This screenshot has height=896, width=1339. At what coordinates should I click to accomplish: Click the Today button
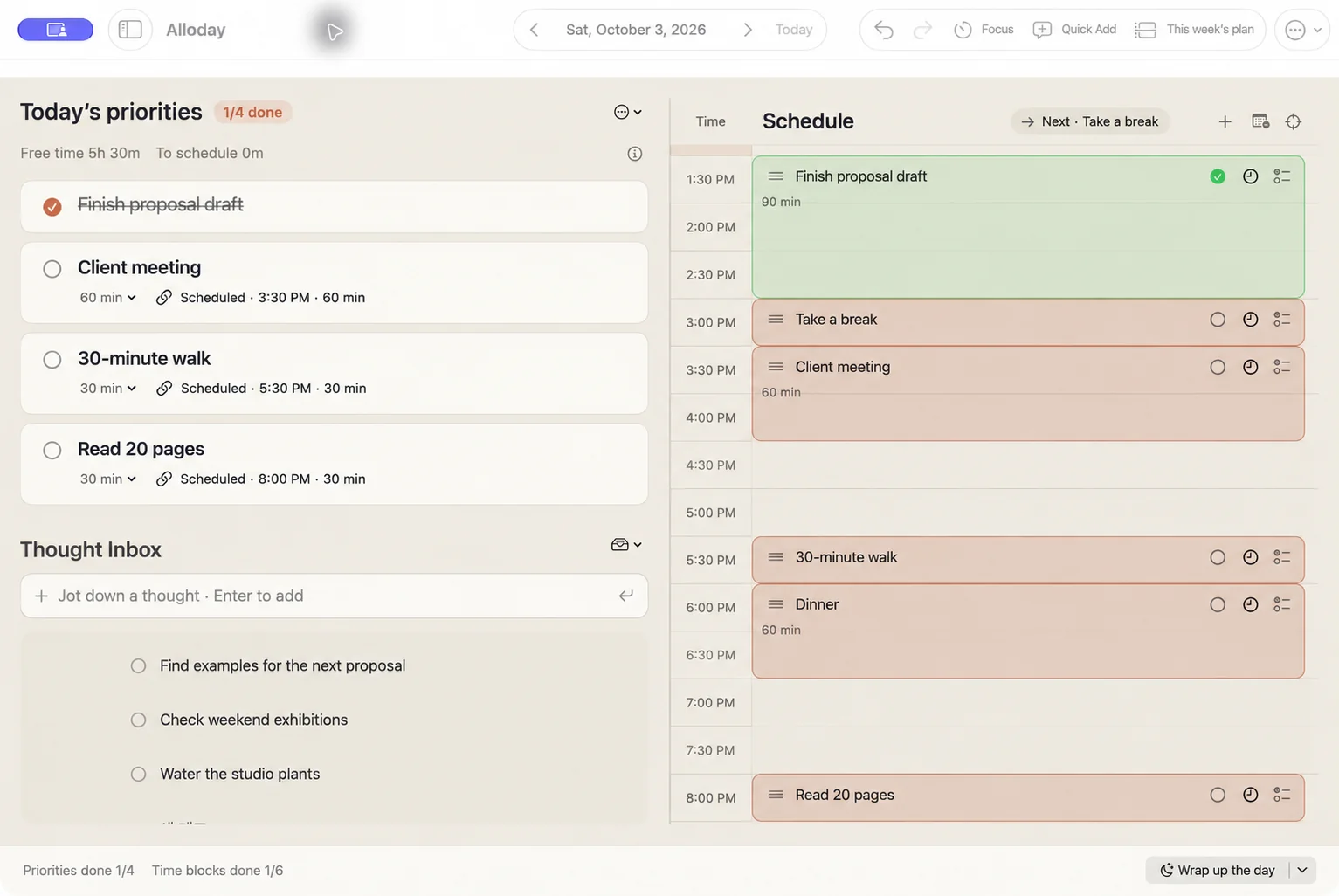pyautogui.click(x=794, y=30)
